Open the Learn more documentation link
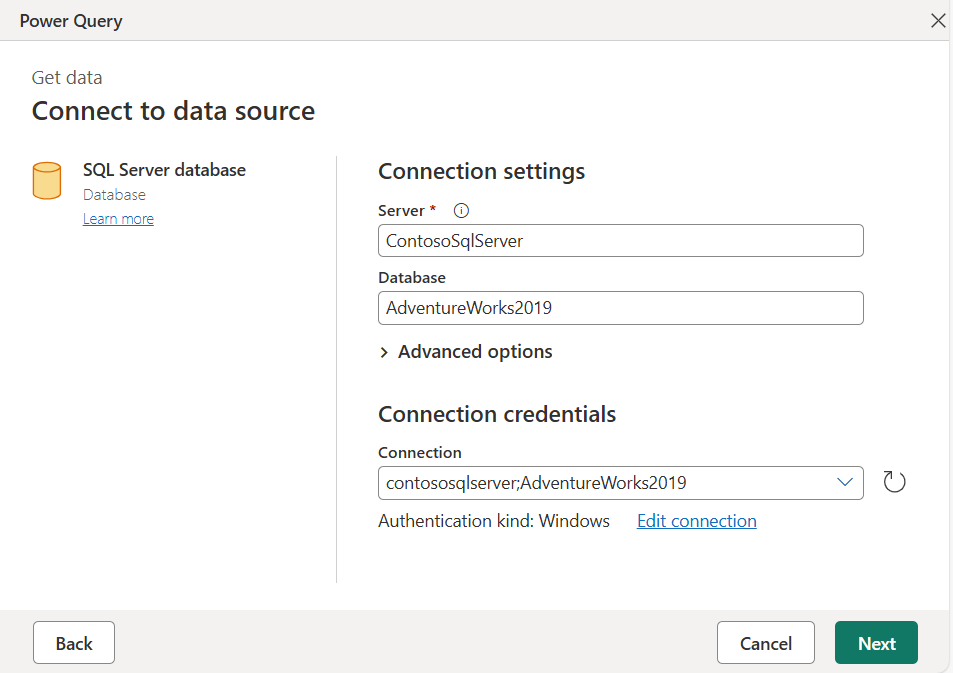953x673 pixels. click(x=118, y=218)
